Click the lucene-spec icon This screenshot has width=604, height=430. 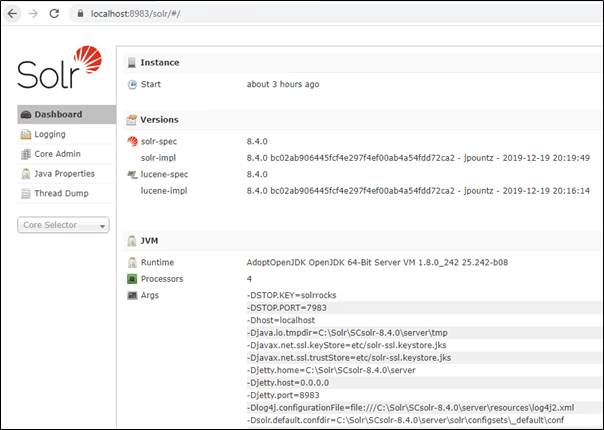pos(132,175)
